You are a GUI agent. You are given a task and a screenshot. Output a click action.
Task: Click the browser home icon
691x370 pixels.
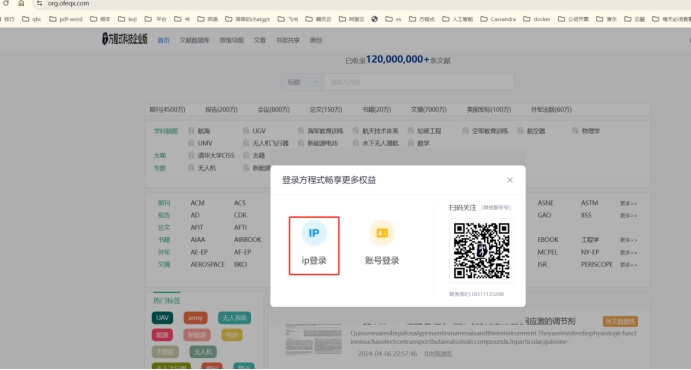pos(21,3)
